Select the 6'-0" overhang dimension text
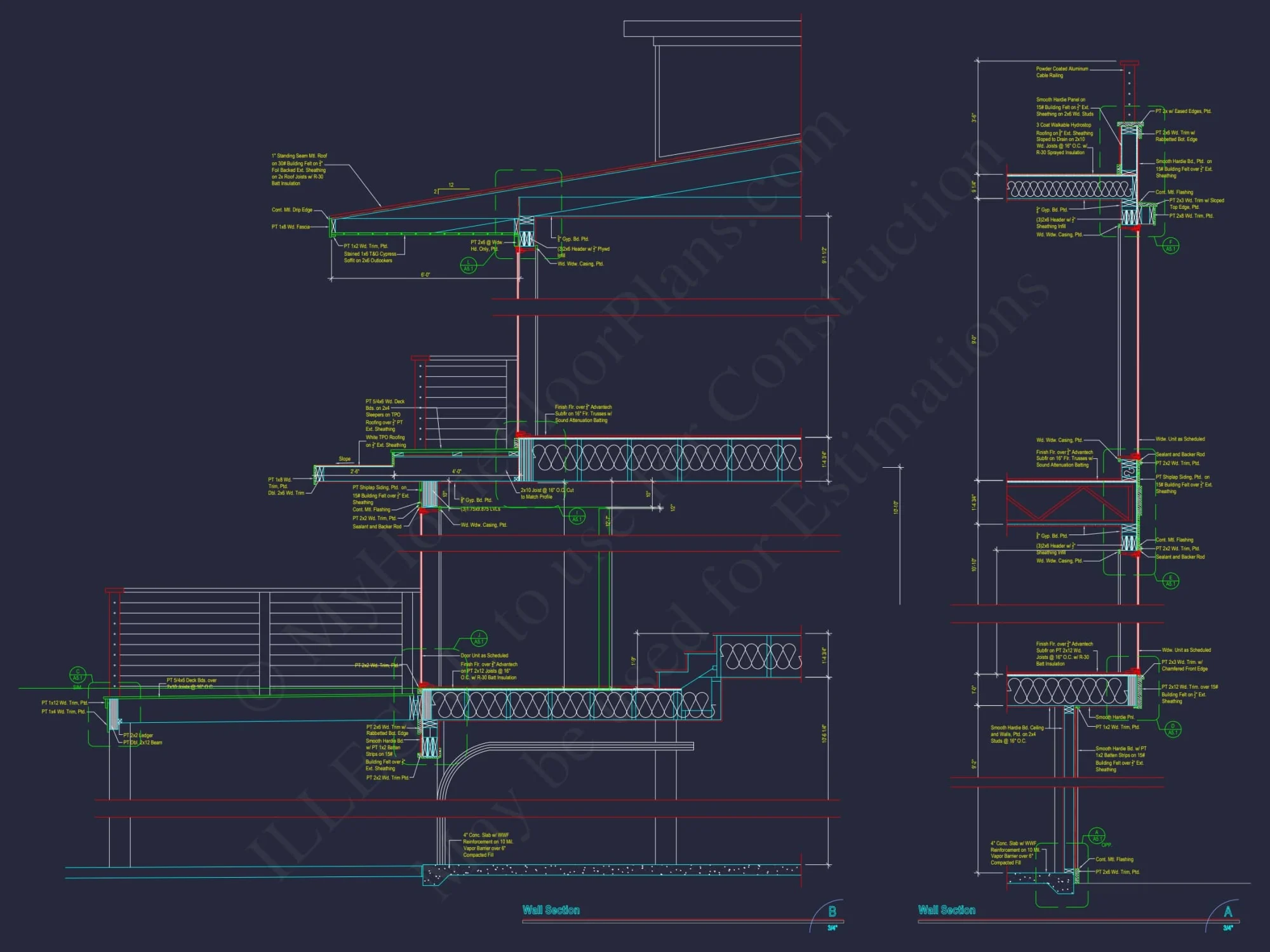The height and width of the screenshot is (952, 1270). (x=425, y=275)
